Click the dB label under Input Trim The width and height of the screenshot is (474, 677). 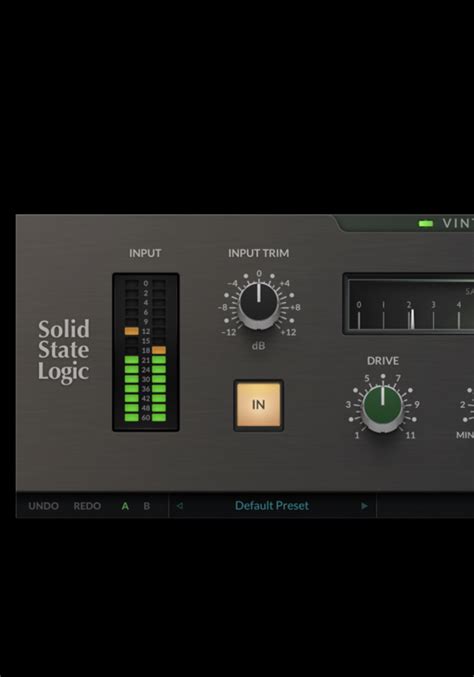(x=258, y=346)
